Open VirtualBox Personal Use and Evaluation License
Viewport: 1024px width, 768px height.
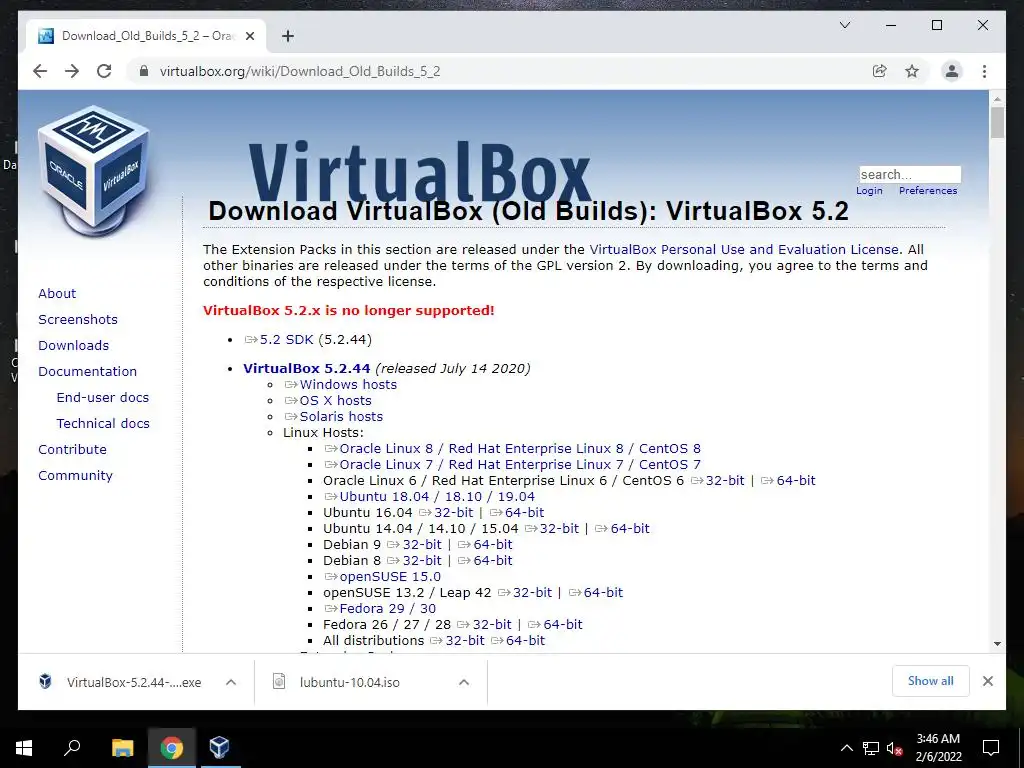pyautogui.click(x=744, y=249)
